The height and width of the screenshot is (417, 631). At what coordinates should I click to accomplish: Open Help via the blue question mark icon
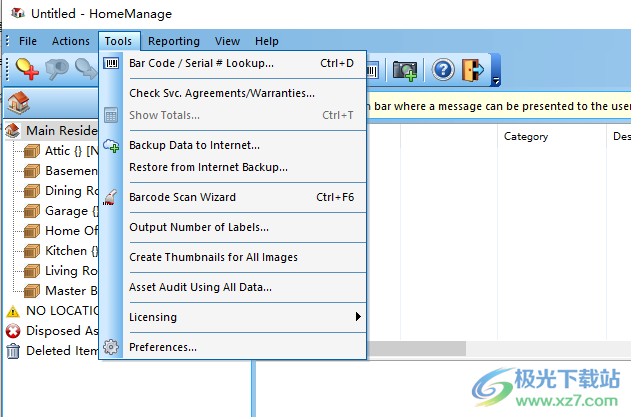(x=443, y=70)
